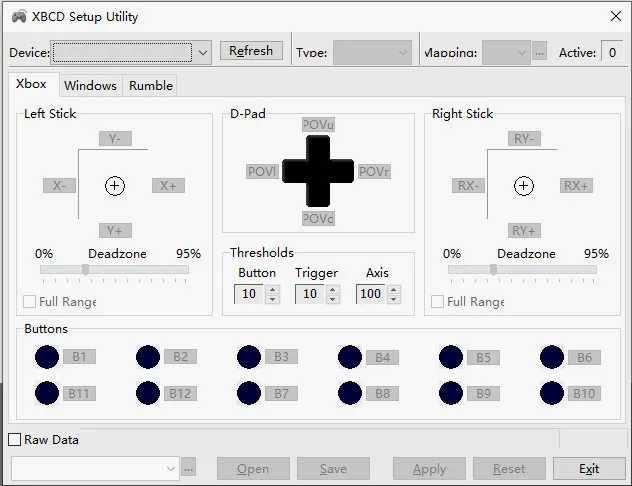Image resolution: width=632 pixels, height=486 pixels.
Task: Click the B2 button indicator circle
Action: [148, 357]
